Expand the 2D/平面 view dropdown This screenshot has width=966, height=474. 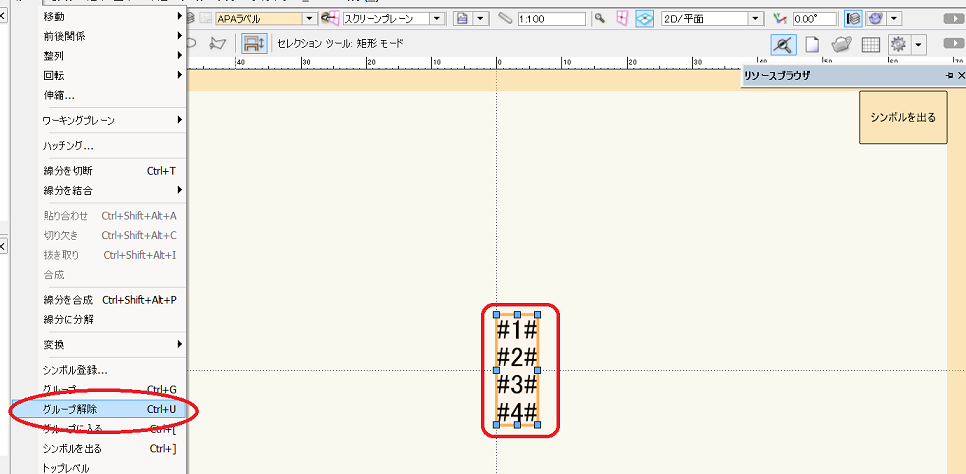(755, 19)
